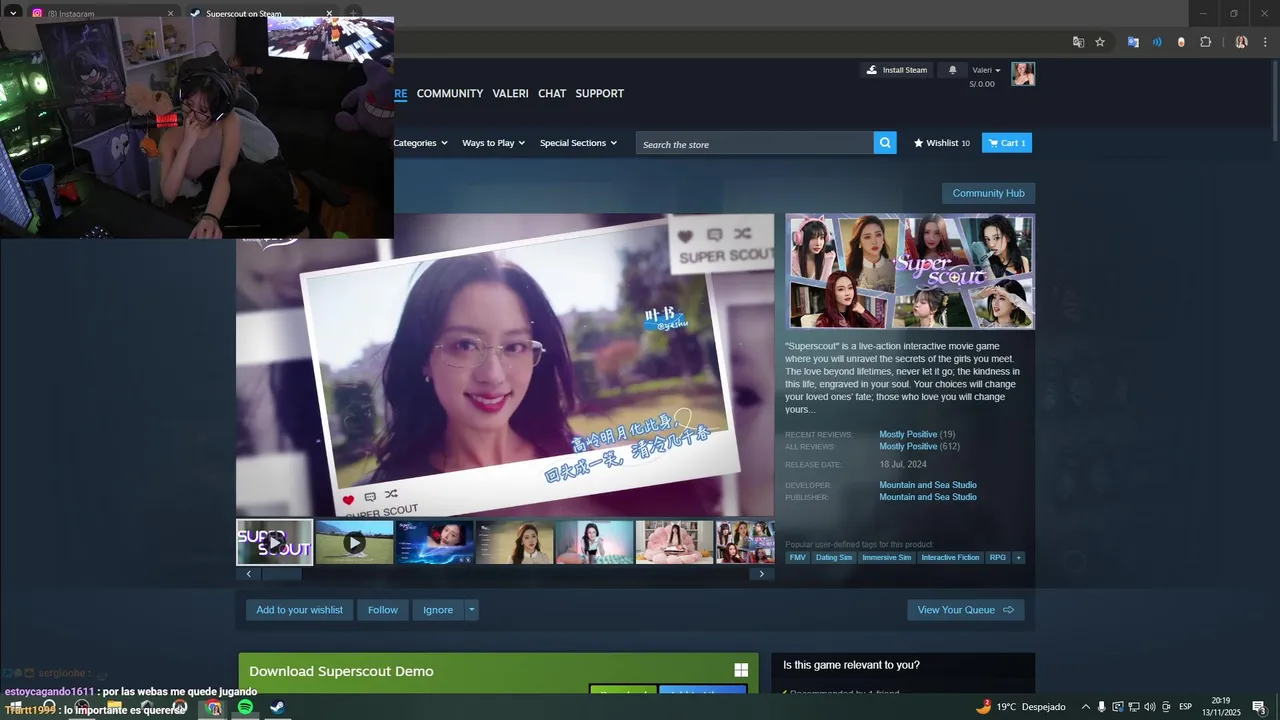Open the weather widget 19°C Despejado
The width and height of the screenshot is (1280, 720).
point(1021,707)
